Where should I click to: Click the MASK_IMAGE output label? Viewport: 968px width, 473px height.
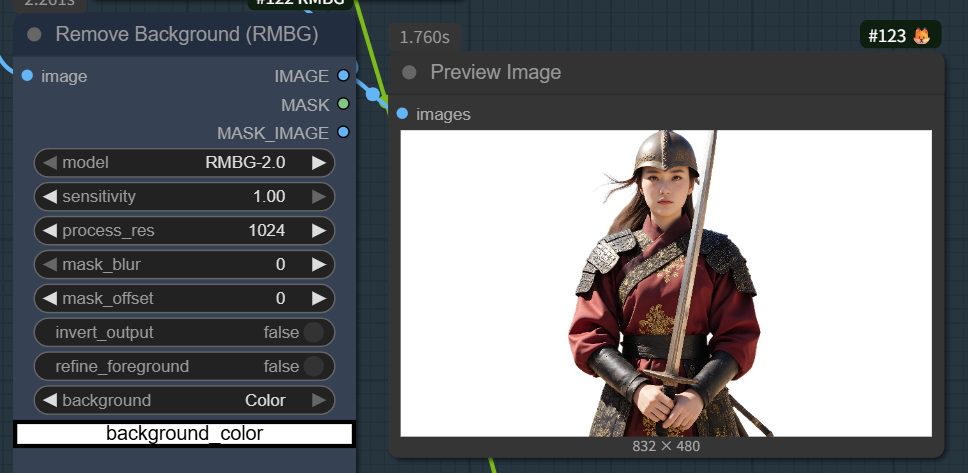(273, 133)
